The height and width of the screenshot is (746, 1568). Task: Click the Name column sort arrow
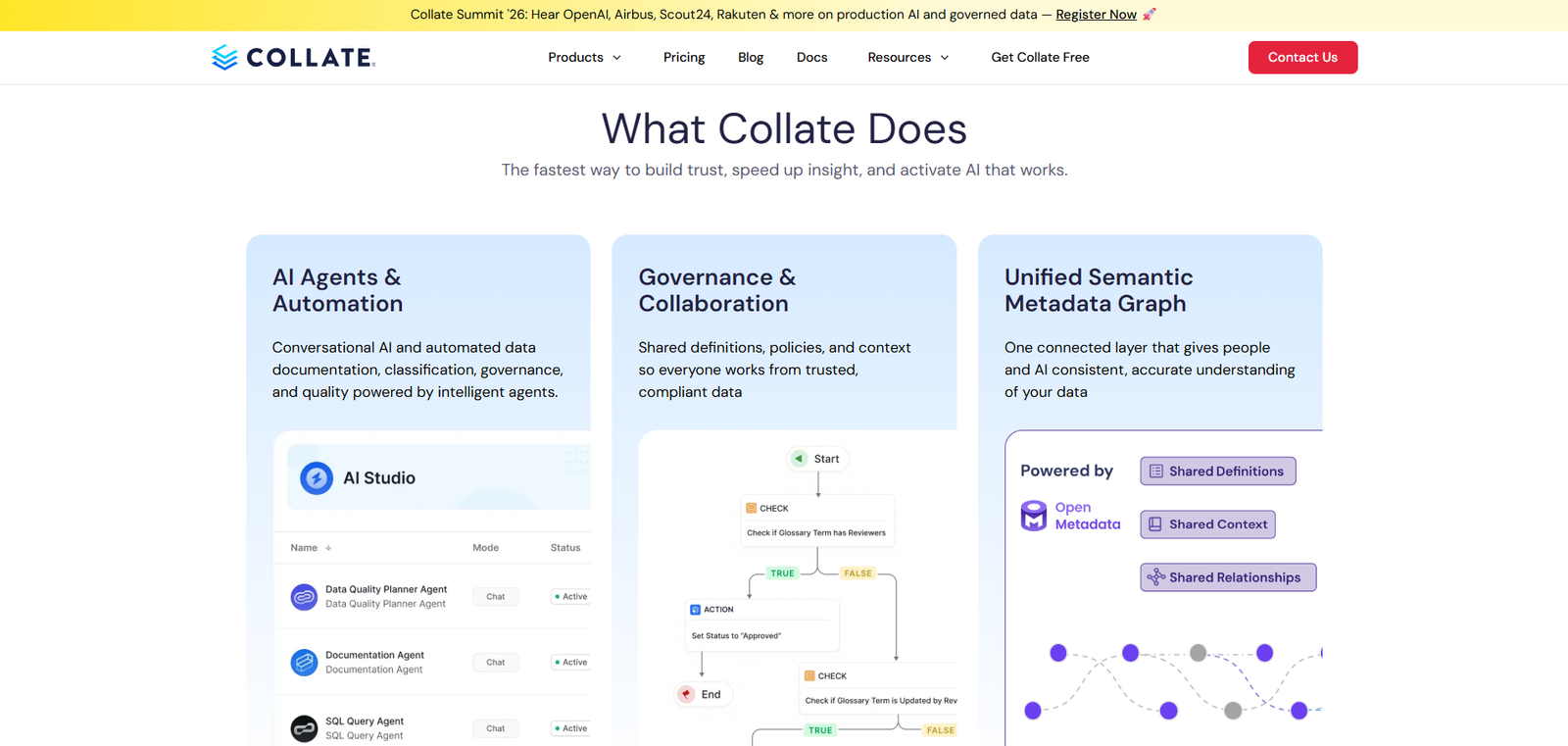(x=328, y=548)
